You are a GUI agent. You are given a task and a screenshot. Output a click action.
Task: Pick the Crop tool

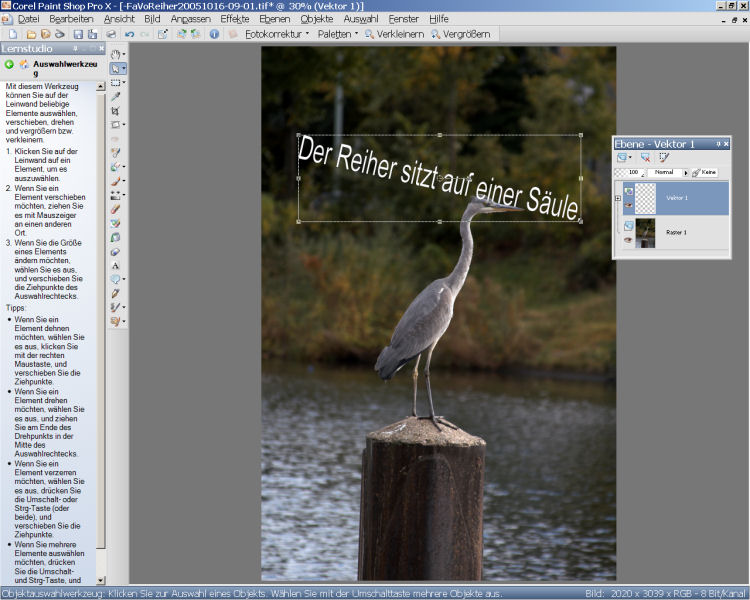[x=116, y=111]
